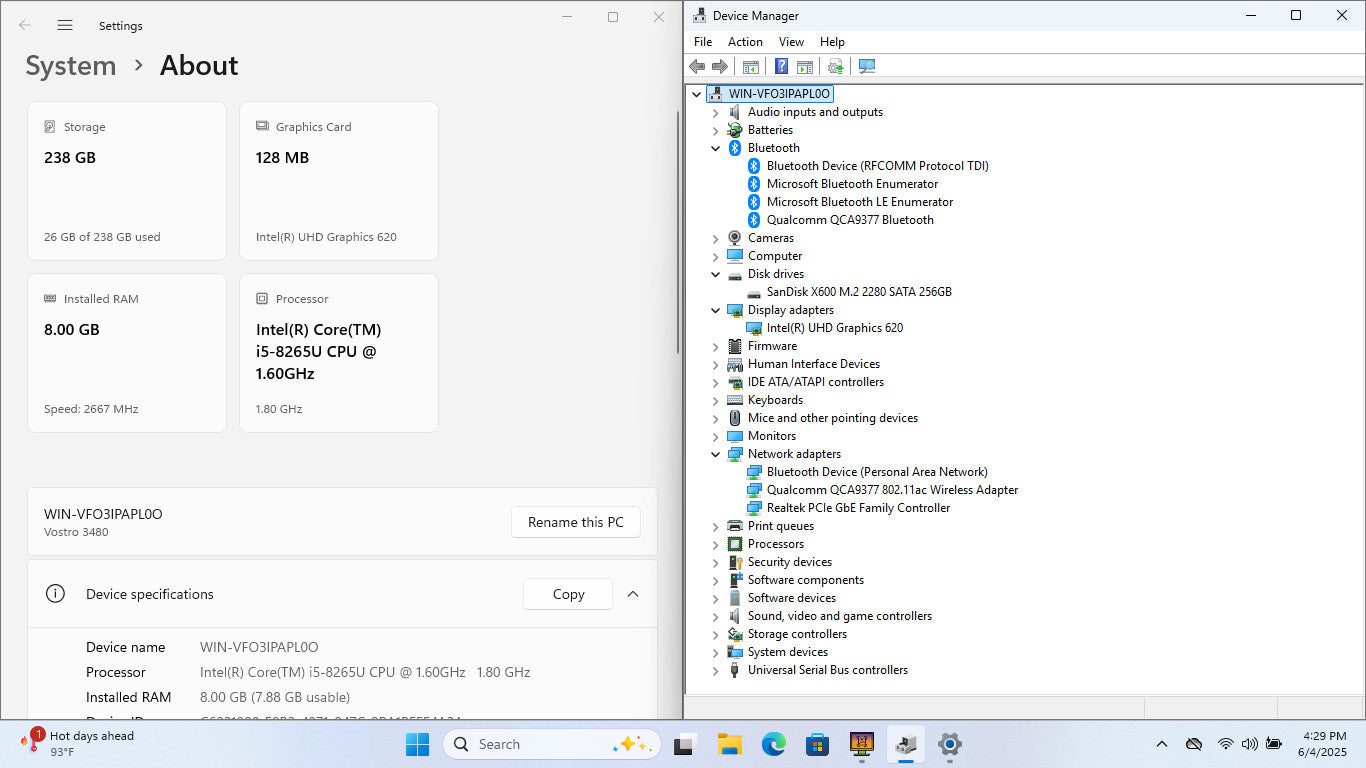The width and height of the screenshot is (1366, 768).
Task: Click the Security devices category icon
Action: [735, 562]
